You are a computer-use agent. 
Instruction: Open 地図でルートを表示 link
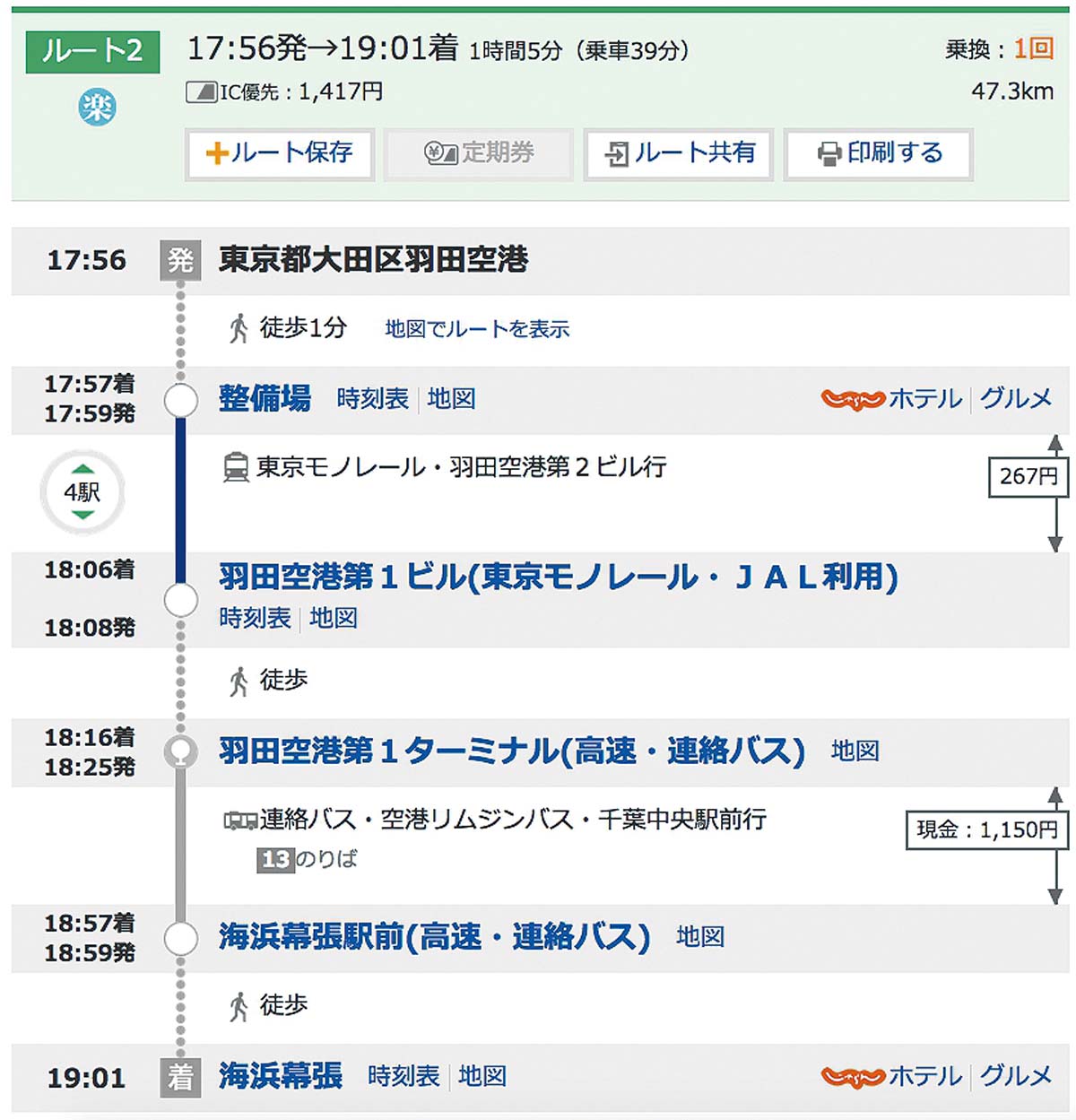477,330
